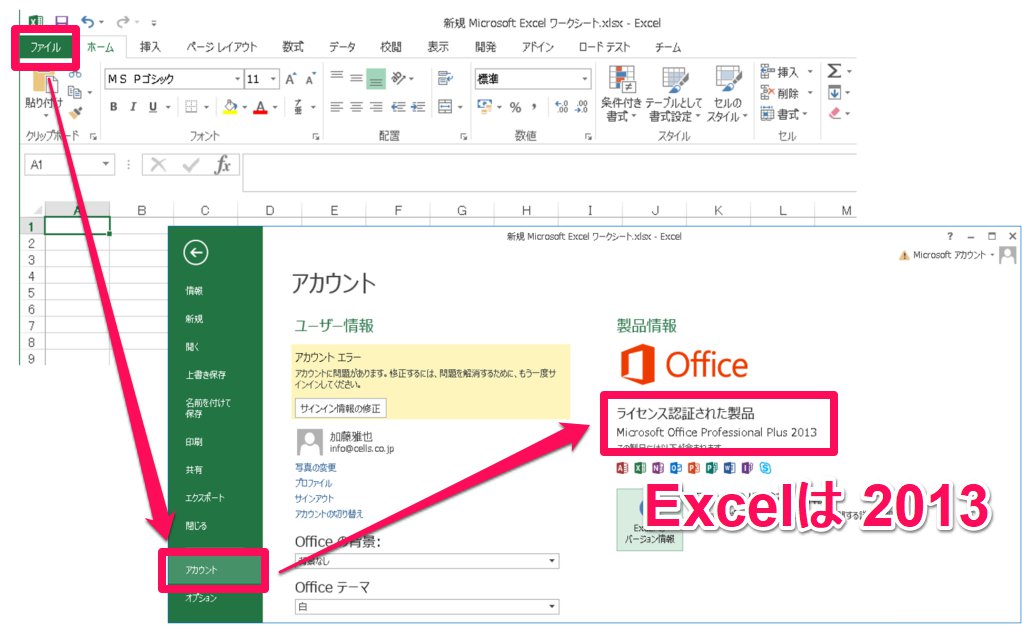Toggle the highlighted Bottom Align button
This screenshot has width=1031, height=633.
pyautogui.click(x=376, y=79)
